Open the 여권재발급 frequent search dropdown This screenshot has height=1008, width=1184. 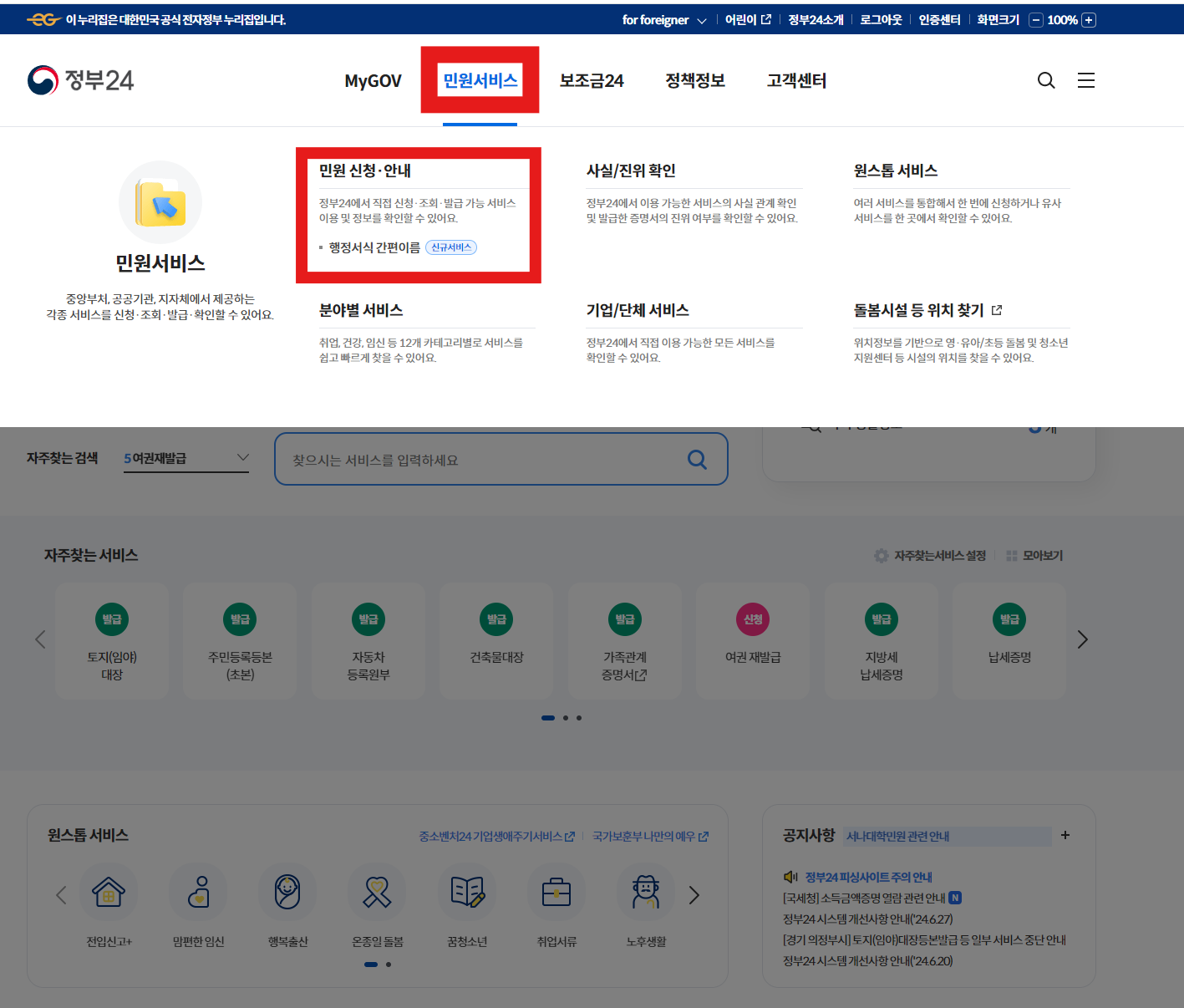pos(185,458)
